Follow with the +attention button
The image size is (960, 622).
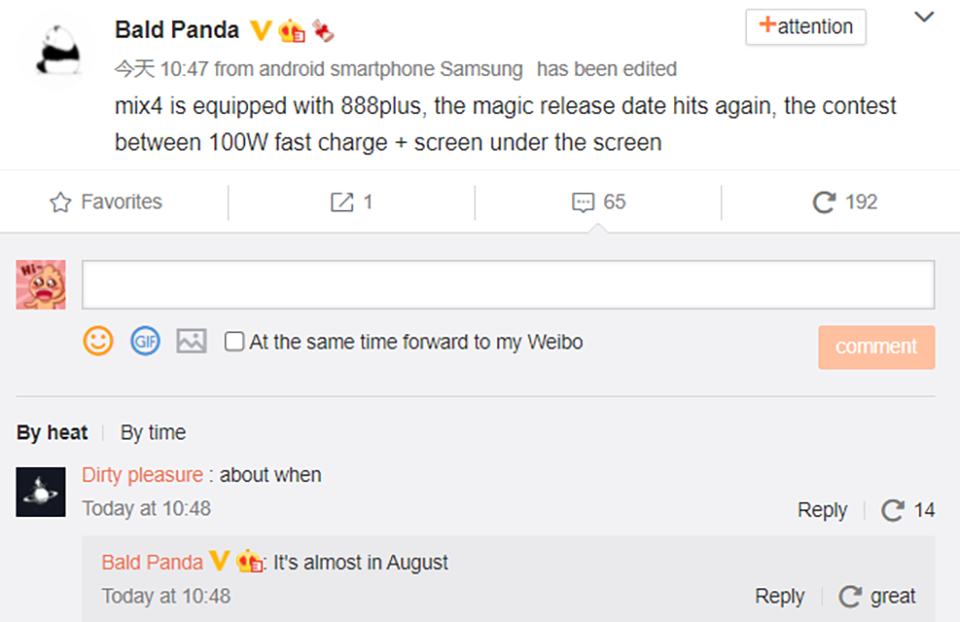pos(806,27)
